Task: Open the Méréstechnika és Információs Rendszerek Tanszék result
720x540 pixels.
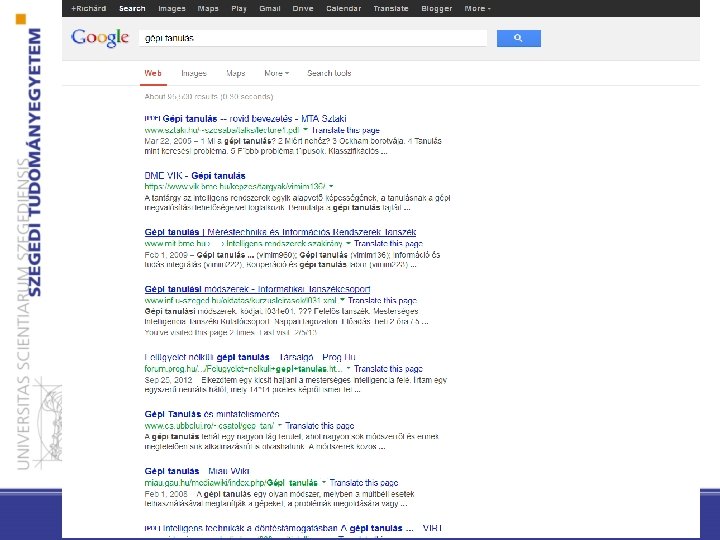Action: click(x=280, y=232)
